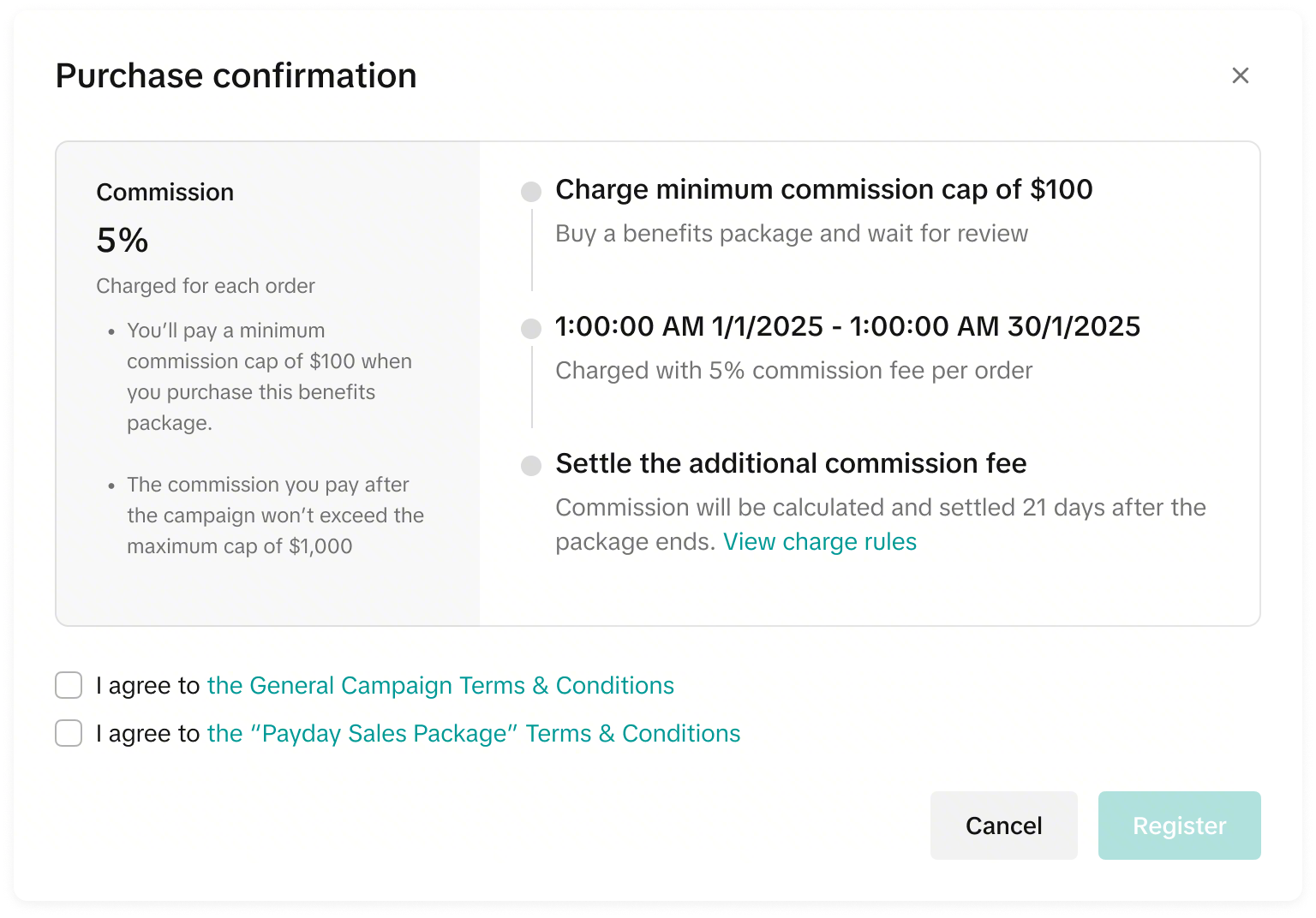The image size is (1316, 918).
Task: Select the timeline dot beside the date range
Action: pos(531,328)
